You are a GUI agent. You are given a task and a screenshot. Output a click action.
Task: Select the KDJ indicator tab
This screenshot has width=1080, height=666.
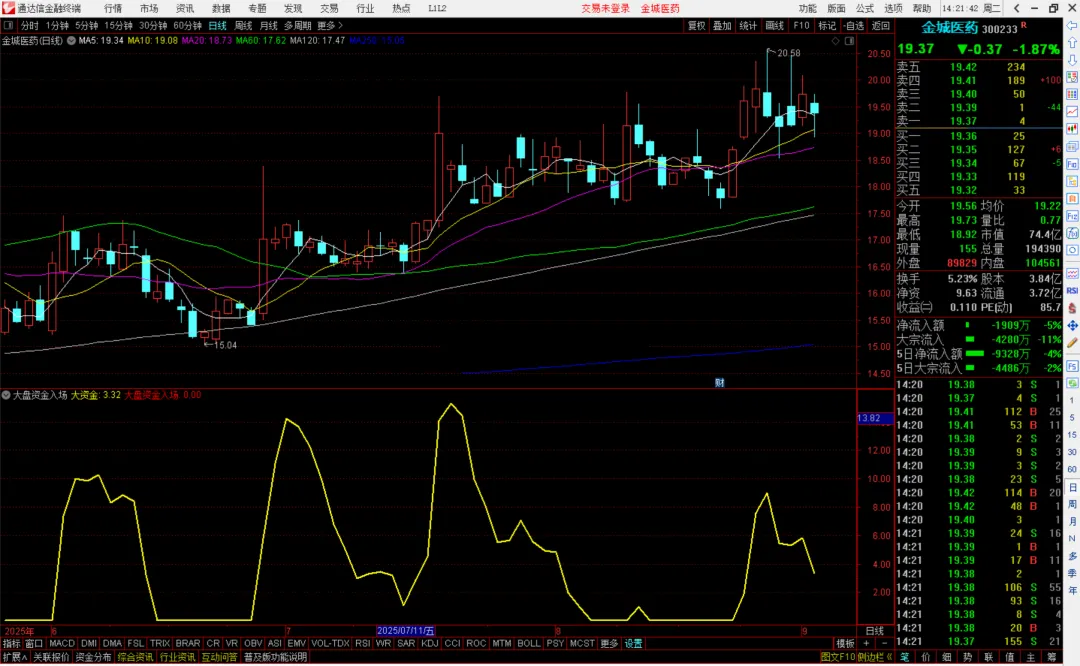tap(430, 644)
